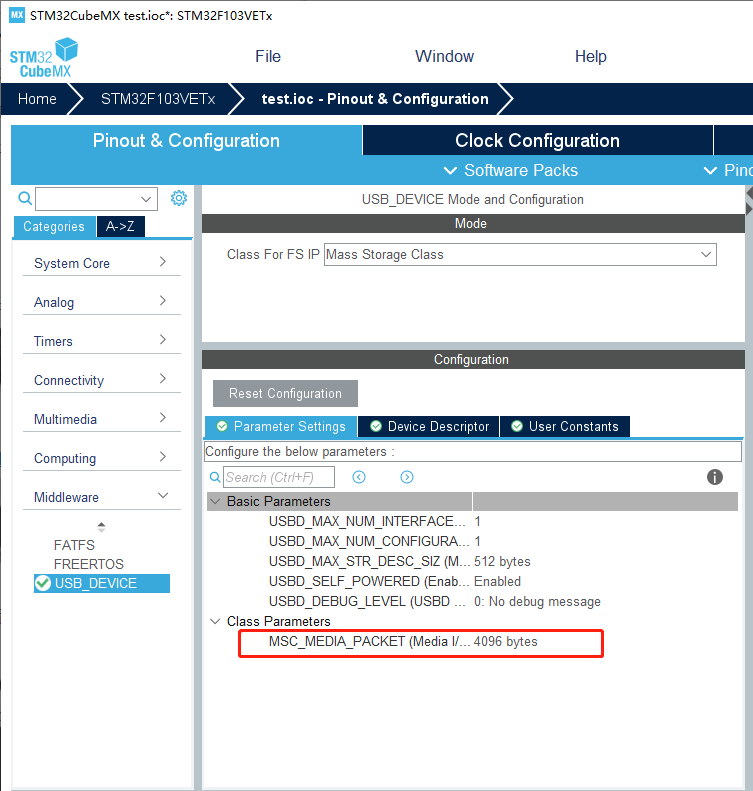
Task: Click the STM32F103VETx breadcrumb
Action: point(158,99)
